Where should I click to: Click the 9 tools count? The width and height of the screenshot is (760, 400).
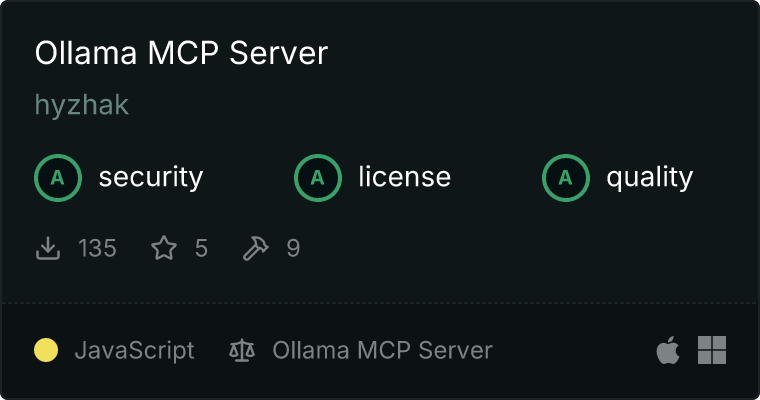293,248
